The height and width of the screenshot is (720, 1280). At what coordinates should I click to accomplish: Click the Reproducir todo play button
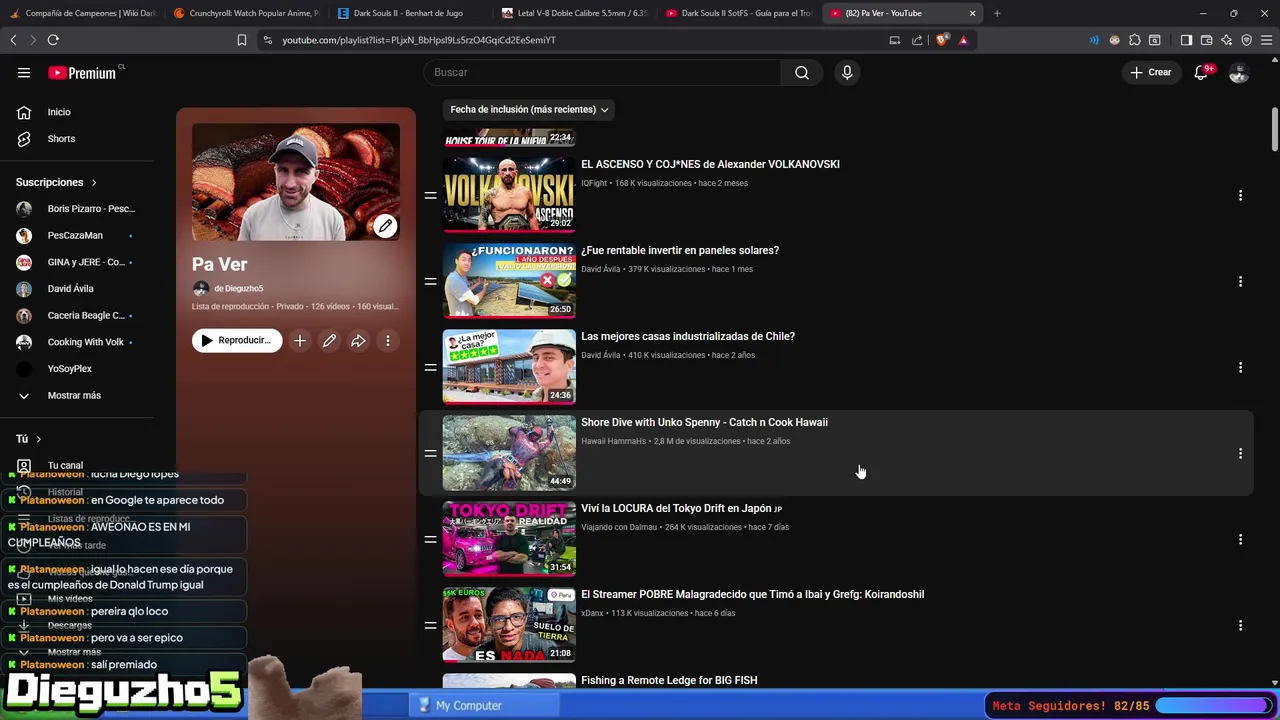237,341
